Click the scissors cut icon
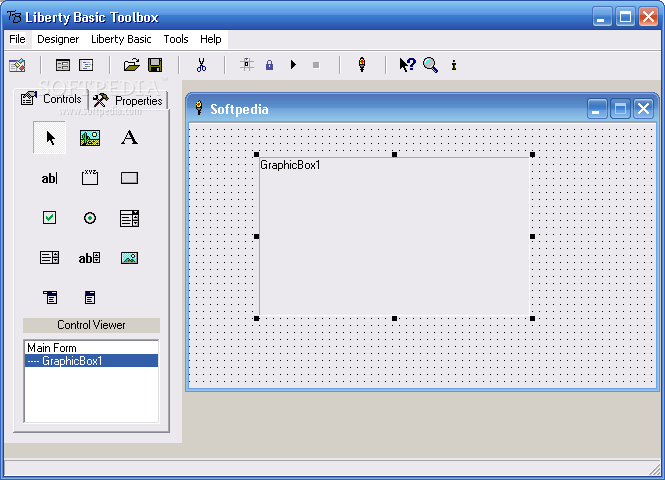 click(201, 65)
